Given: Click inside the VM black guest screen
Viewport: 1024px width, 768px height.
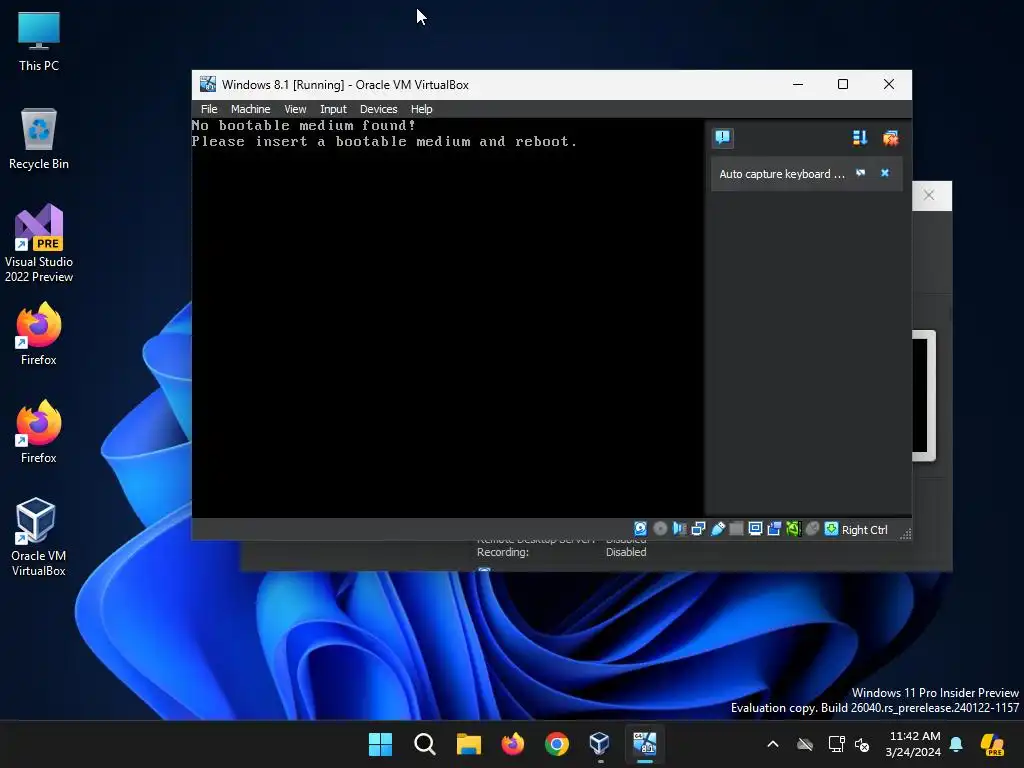Looking at the screenshot, I should [x=447, y=318].
